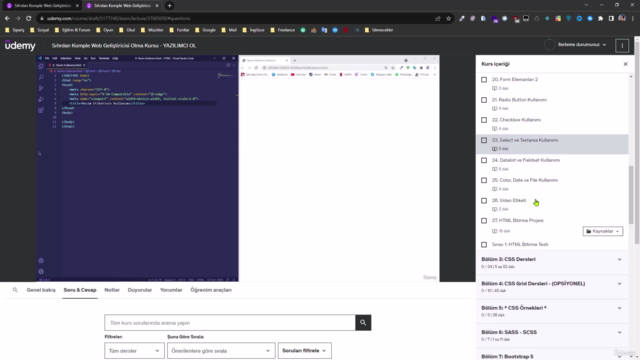Reload the page with refresh icon
640x360 pixels.
coord(29,18)
